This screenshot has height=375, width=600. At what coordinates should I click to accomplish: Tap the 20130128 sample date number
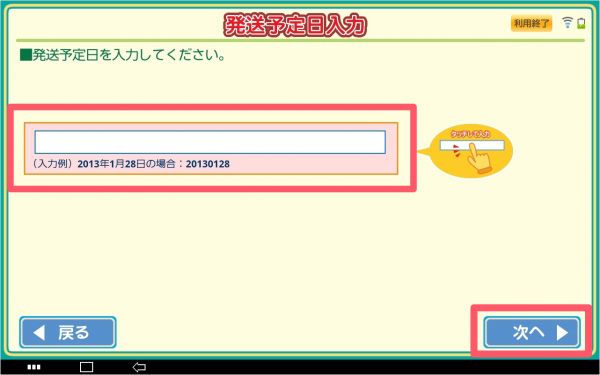208,165
